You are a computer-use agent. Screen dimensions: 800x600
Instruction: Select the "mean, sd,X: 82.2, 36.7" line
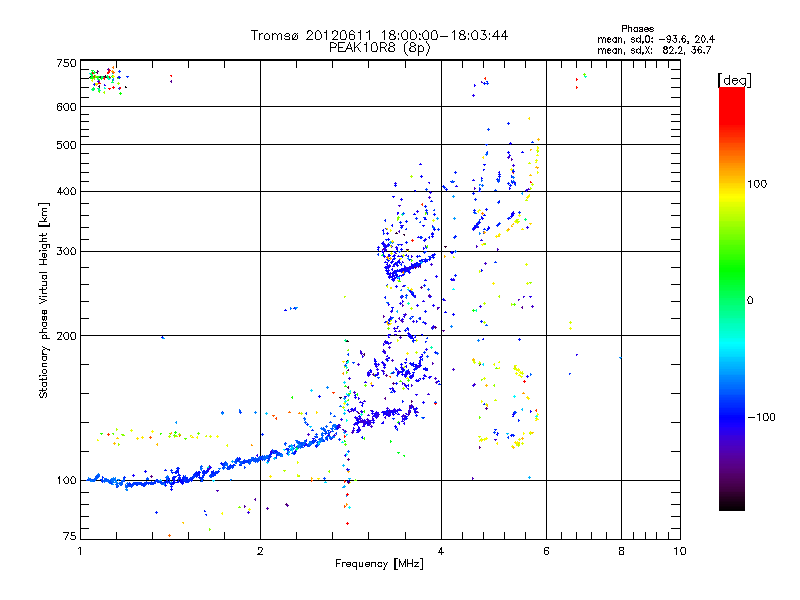(654, 50)
